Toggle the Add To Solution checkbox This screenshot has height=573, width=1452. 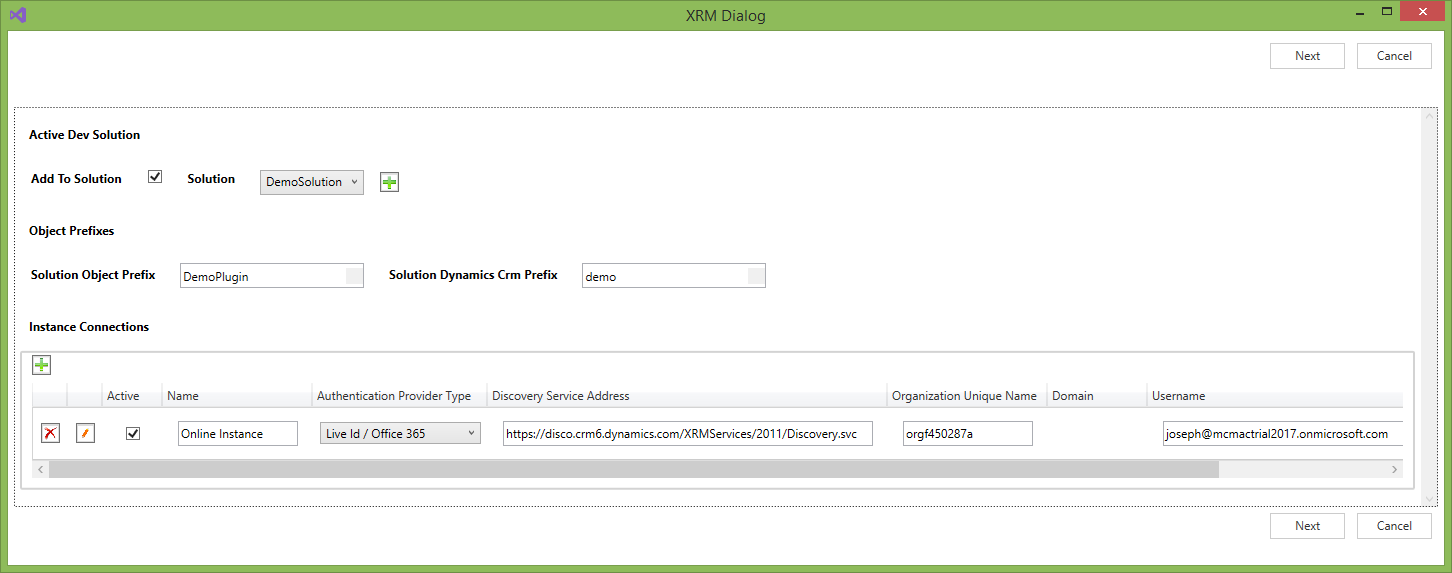(x=155, y=177)
